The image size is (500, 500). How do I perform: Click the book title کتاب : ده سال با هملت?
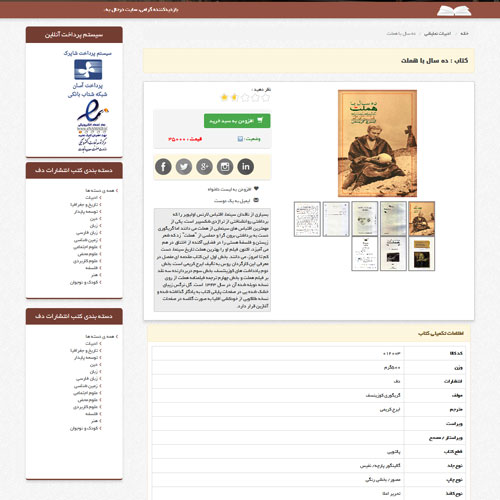[x=434, y=61]
